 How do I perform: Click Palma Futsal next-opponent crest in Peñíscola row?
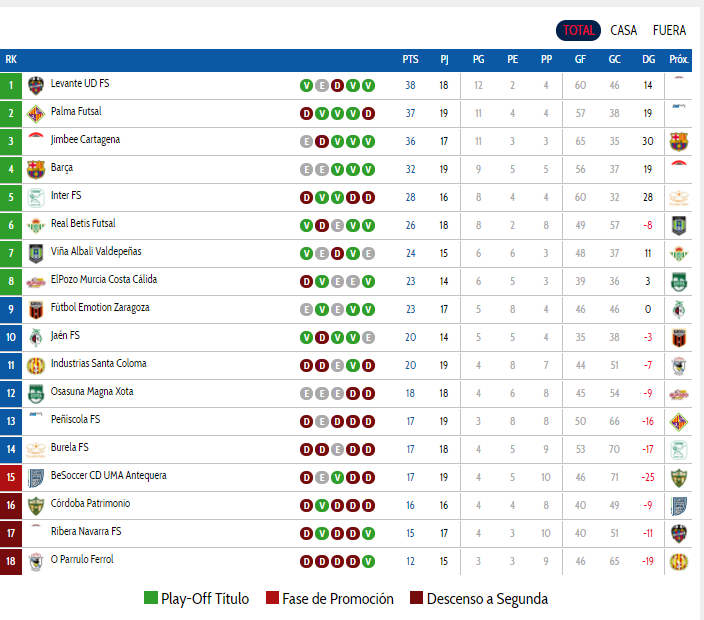click(x=678, y=422)
